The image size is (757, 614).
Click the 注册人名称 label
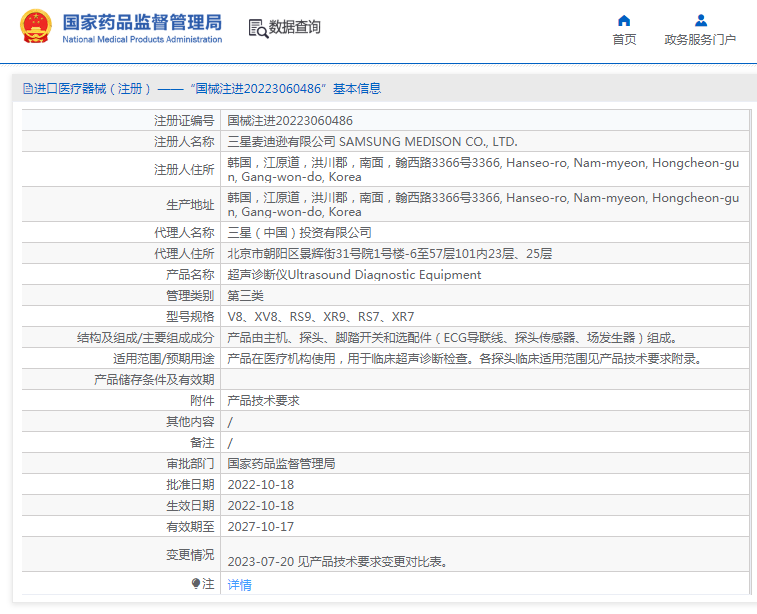(184, 141)
